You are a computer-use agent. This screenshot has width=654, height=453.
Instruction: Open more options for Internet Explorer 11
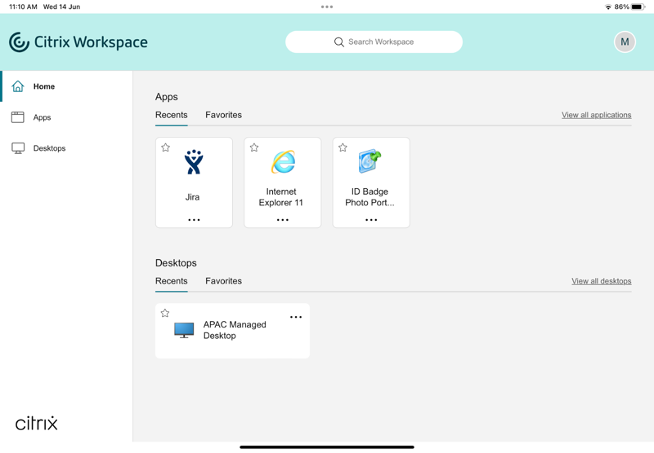tap(283, 219)
